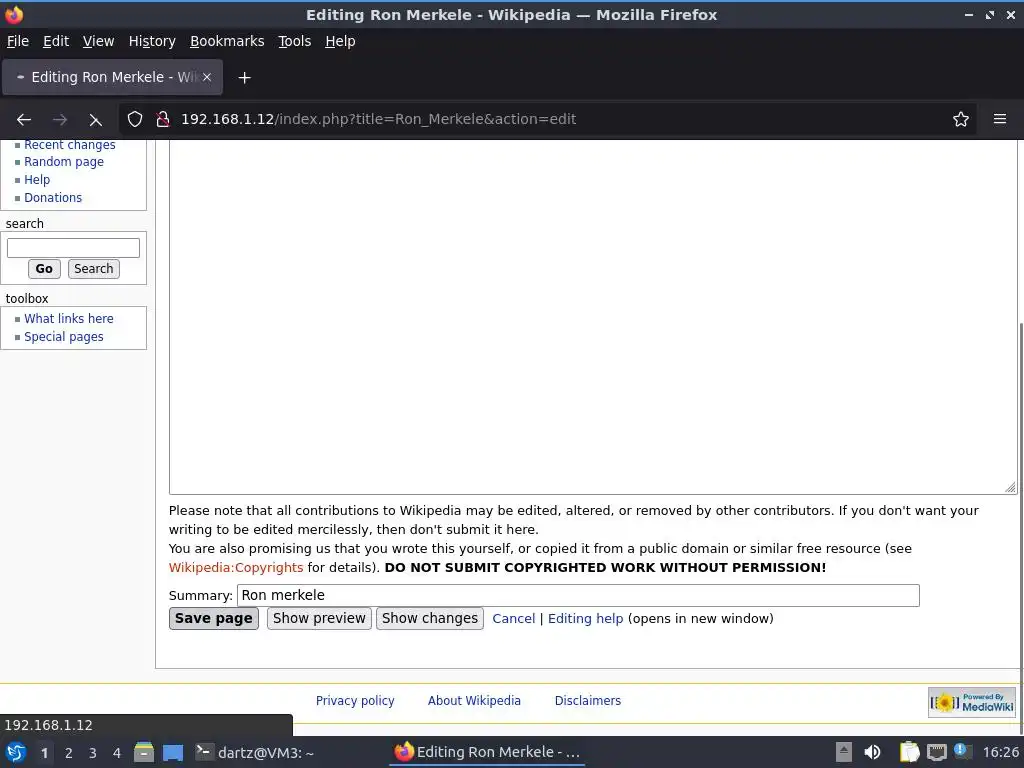Open the network status tray icon
The height and width of the screenshot is (768, 1024).
(x=936, y=752)
